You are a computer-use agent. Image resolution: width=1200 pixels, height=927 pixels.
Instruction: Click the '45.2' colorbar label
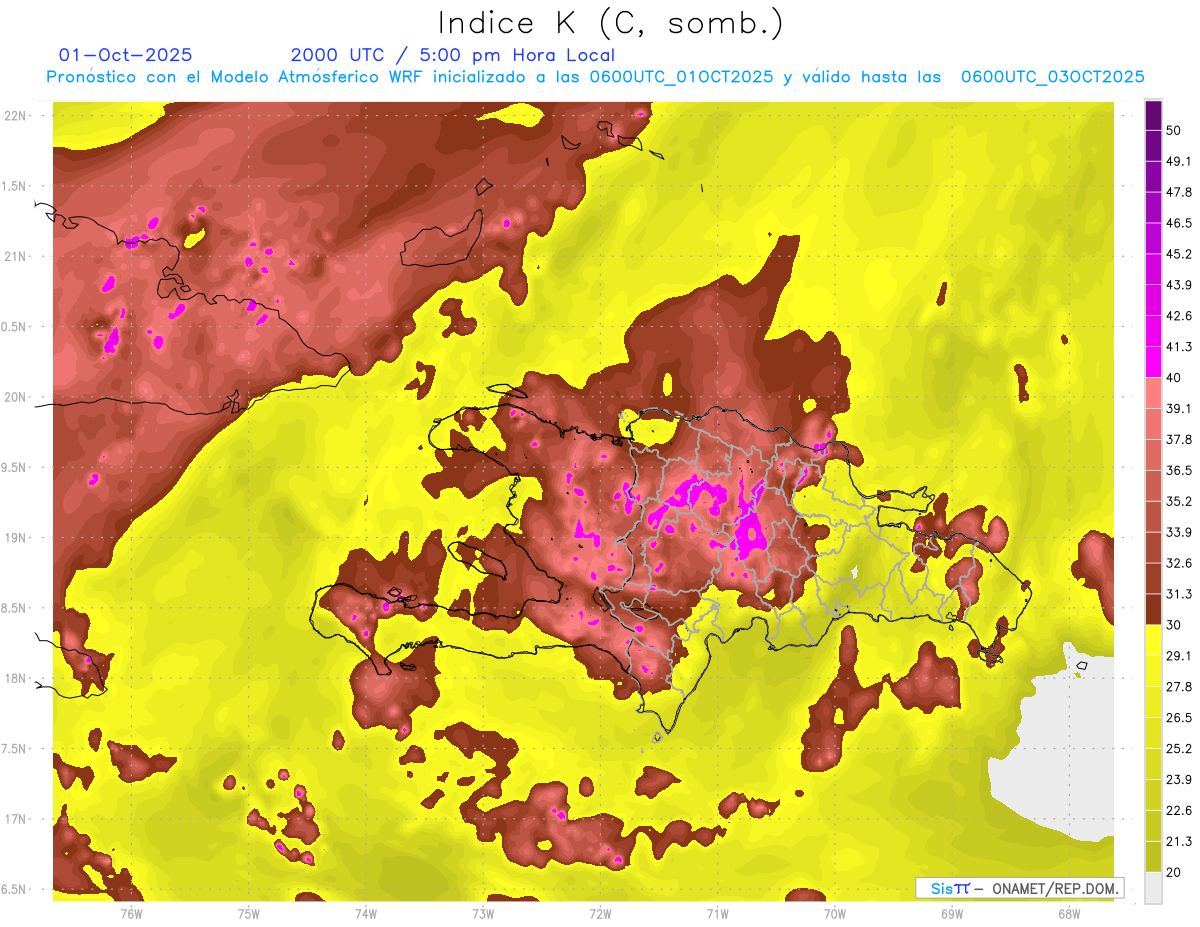tap(1178, 254)
